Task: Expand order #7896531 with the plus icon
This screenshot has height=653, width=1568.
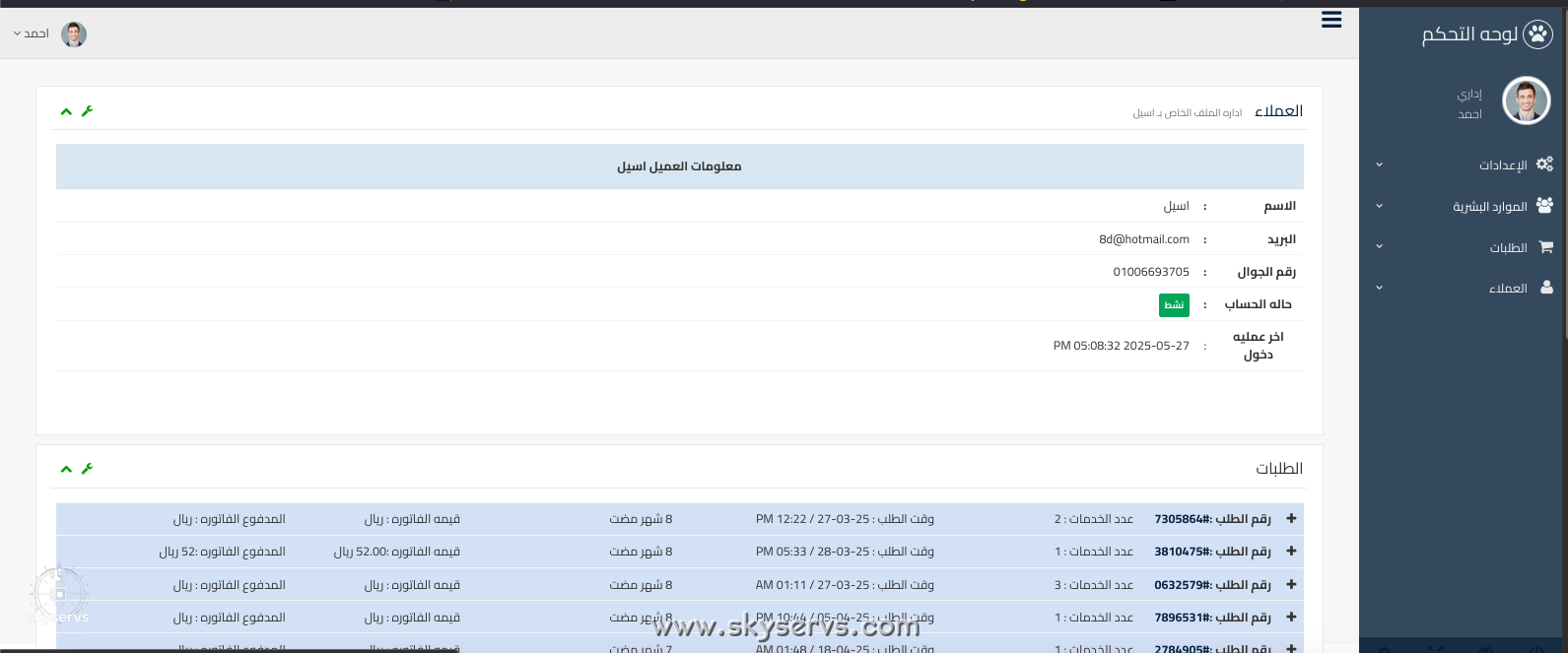Action: coord(1291,618)
